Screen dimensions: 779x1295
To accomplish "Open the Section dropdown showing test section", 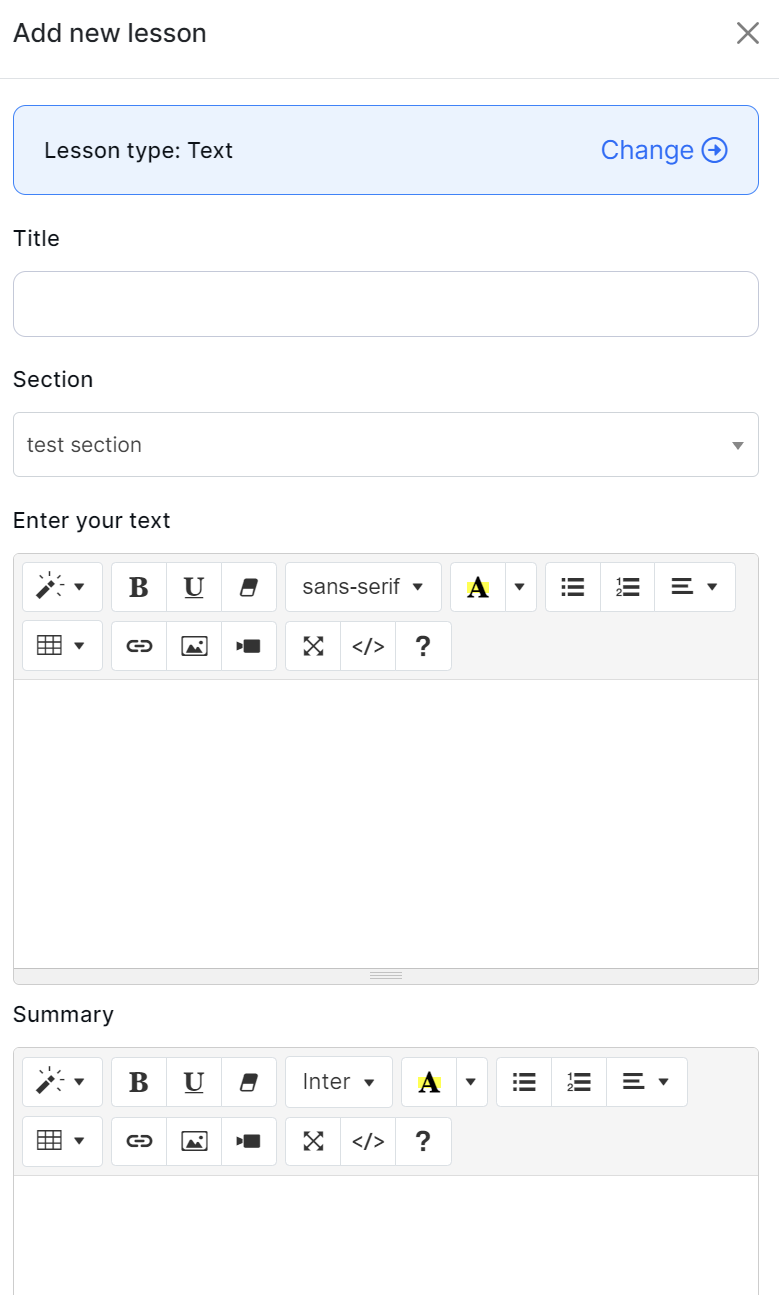I will pos(386,445).
